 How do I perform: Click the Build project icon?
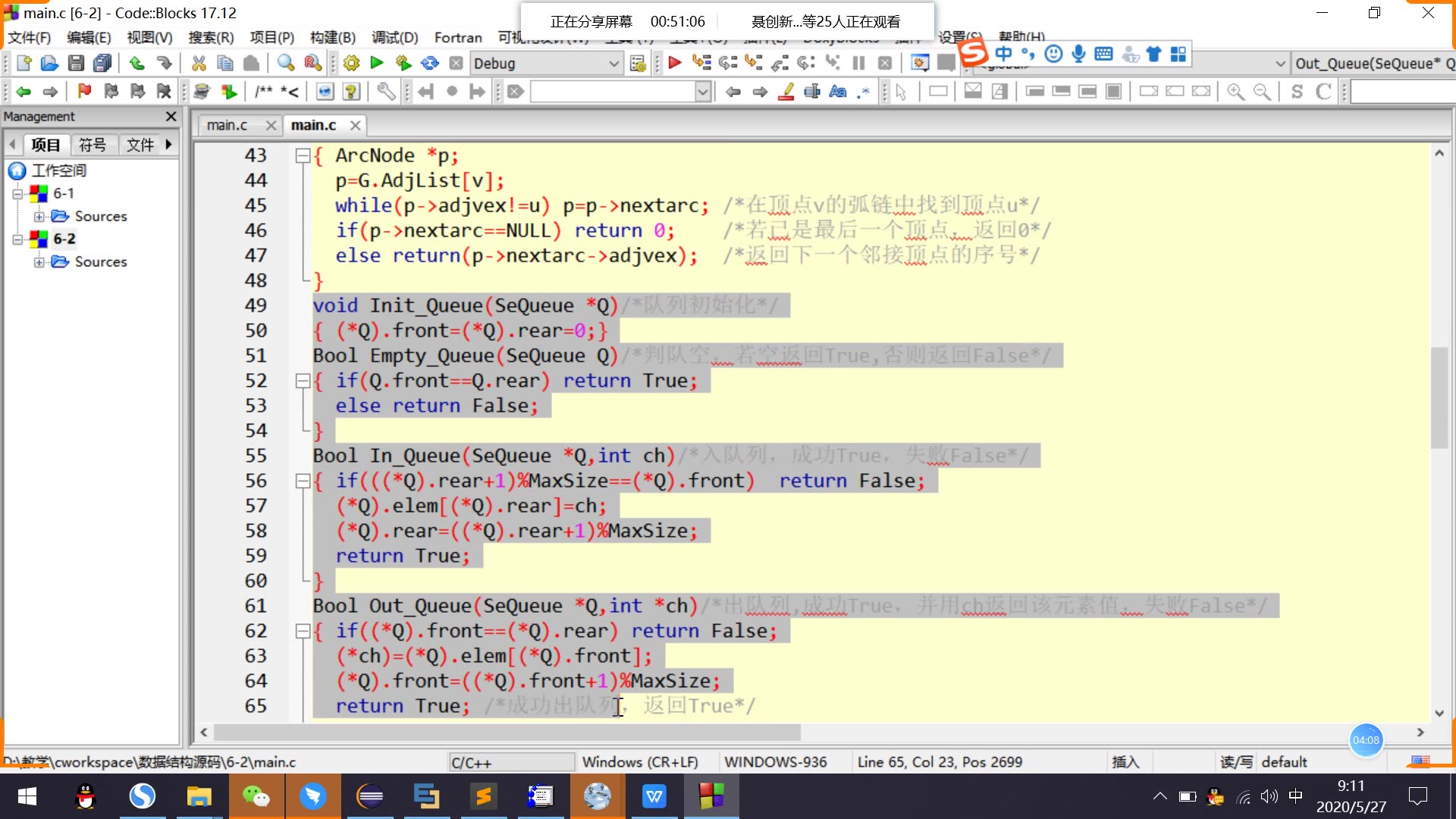351,62
